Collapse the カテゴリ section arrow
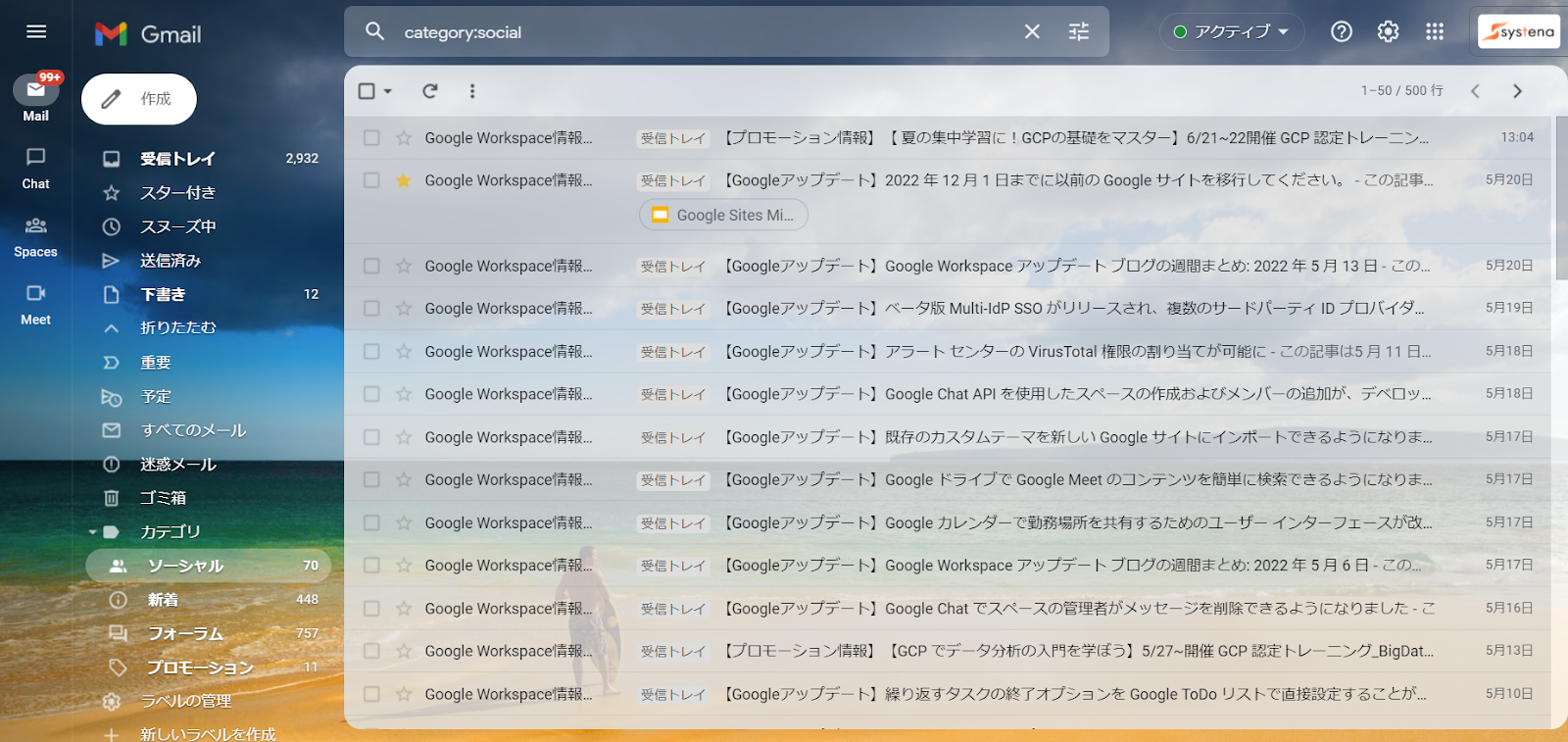The width and height of the screenshot is (1568, 742). click(x=93, y=532)
